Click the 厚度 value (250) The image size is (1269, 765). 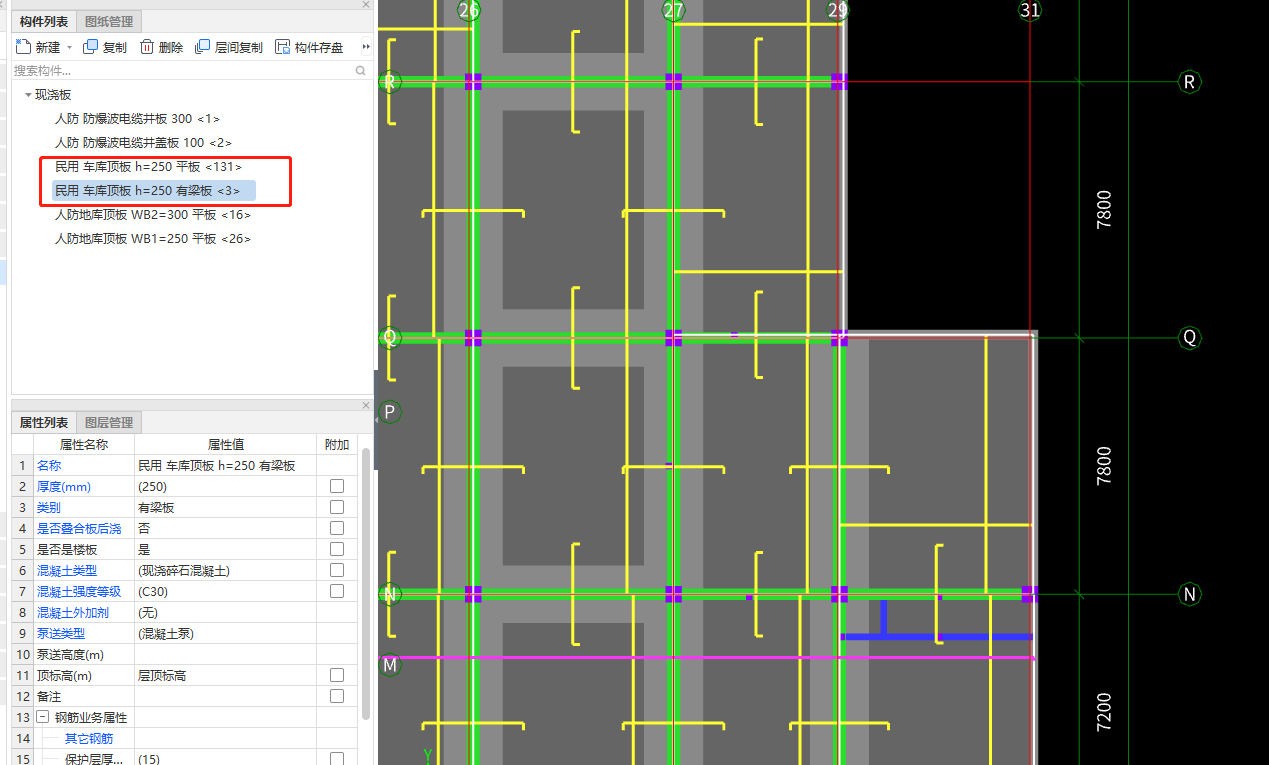(x=226, y=486)
